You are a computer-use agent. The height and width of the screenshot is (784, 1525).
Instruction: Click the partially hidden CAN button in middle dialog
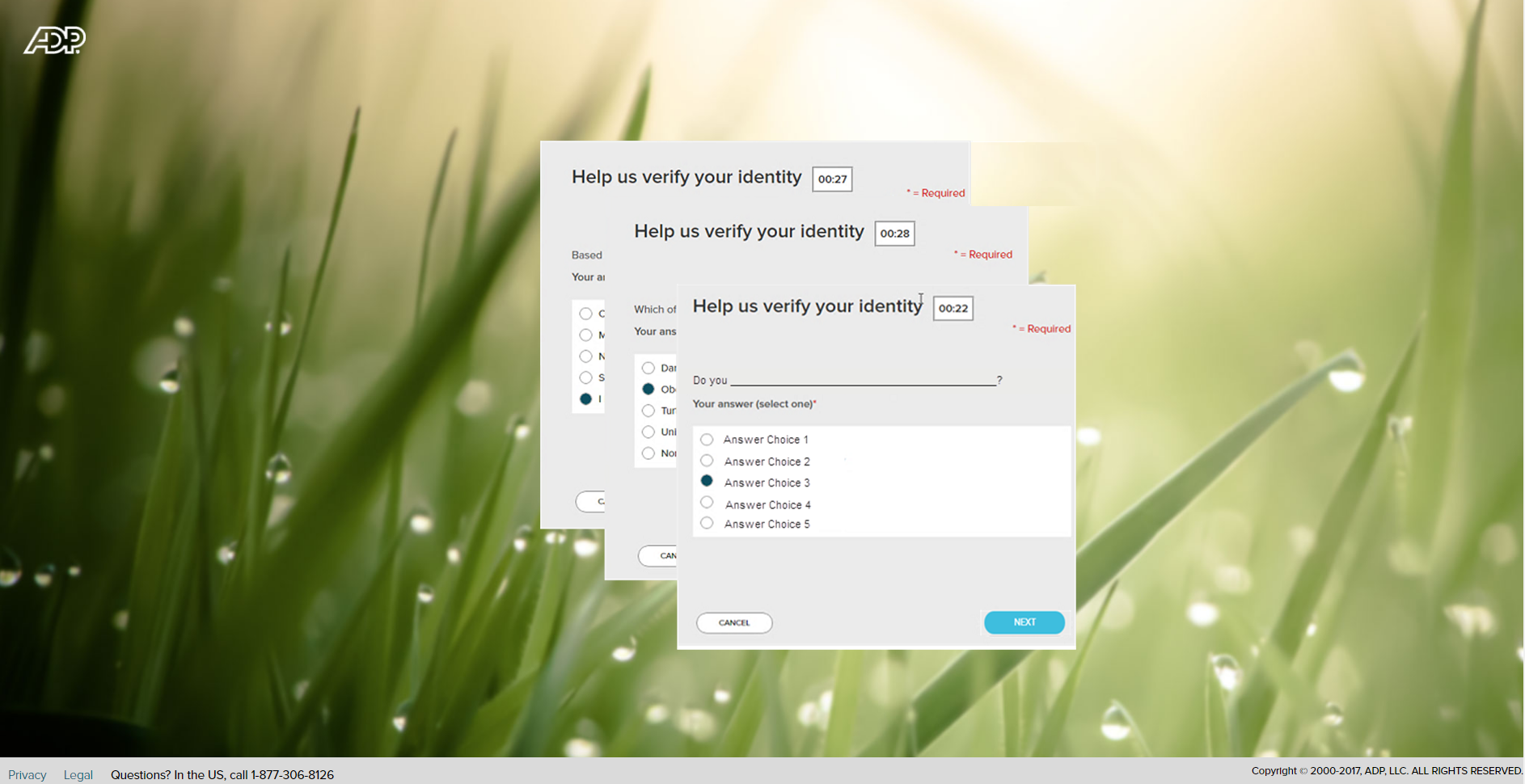point(658,555)
